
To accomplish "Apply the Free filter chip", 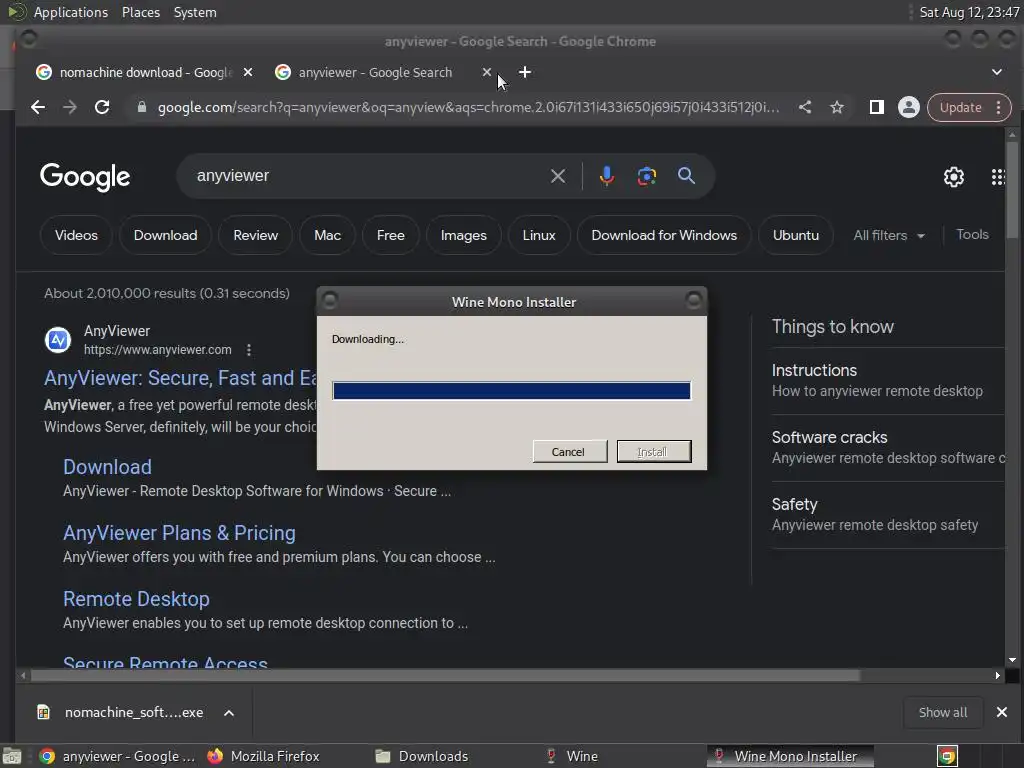I will (391, 235).
